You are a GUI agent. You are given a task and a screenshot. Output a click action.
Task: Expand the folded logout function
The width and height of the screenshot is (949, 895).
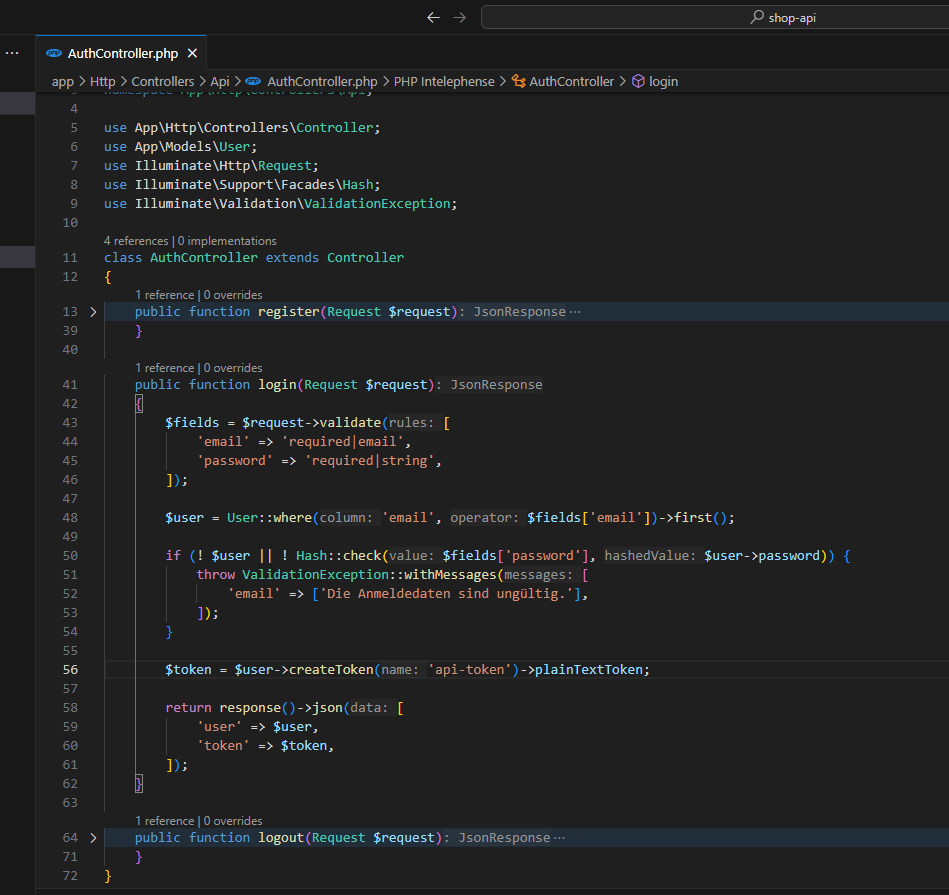(x=93, y=838)
